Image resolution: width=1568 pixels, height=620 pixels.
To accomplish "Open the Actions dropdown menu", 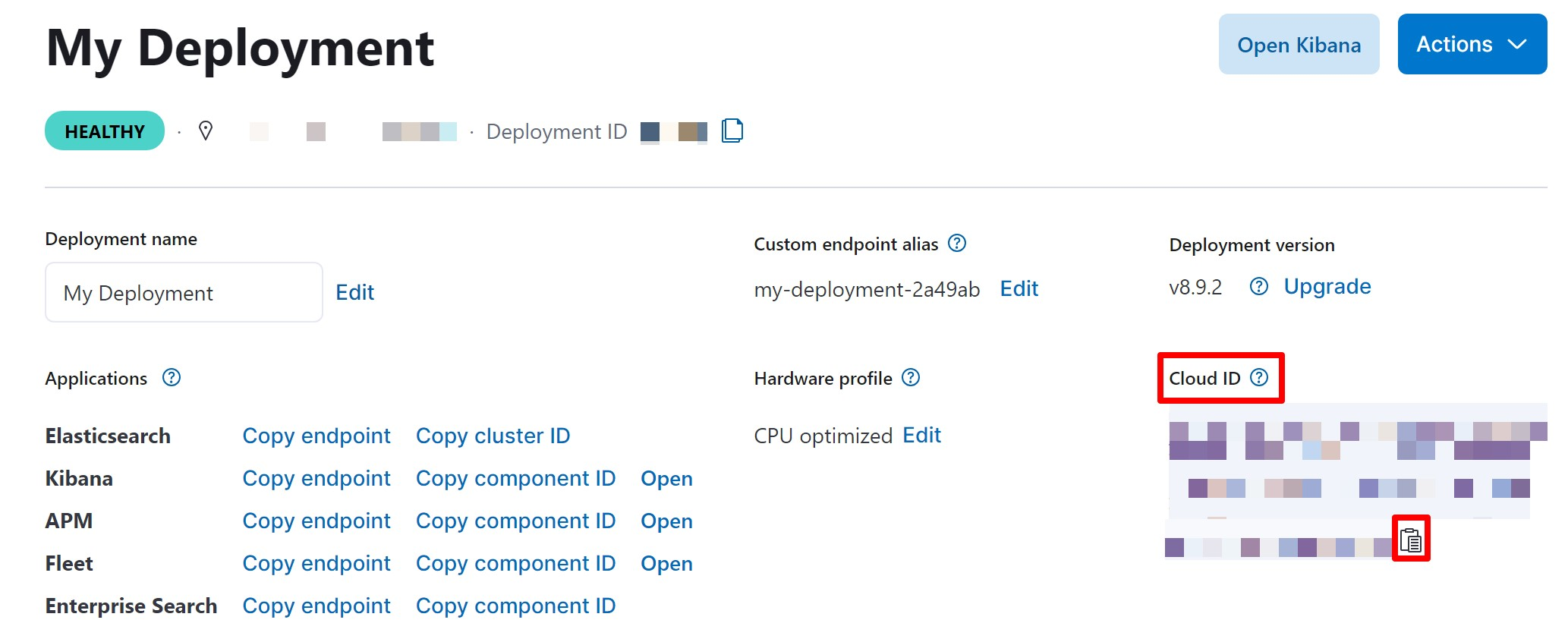I will (x=1472, y=44).
